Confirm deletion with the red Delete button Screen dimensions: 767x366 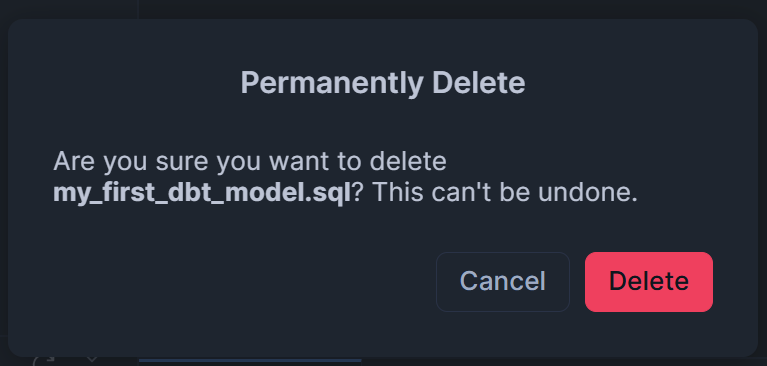click(x=649, y=282)
